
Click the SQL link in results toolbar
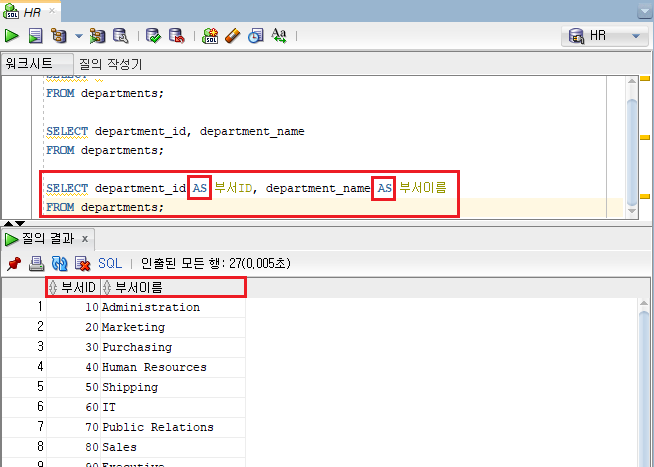110,263
